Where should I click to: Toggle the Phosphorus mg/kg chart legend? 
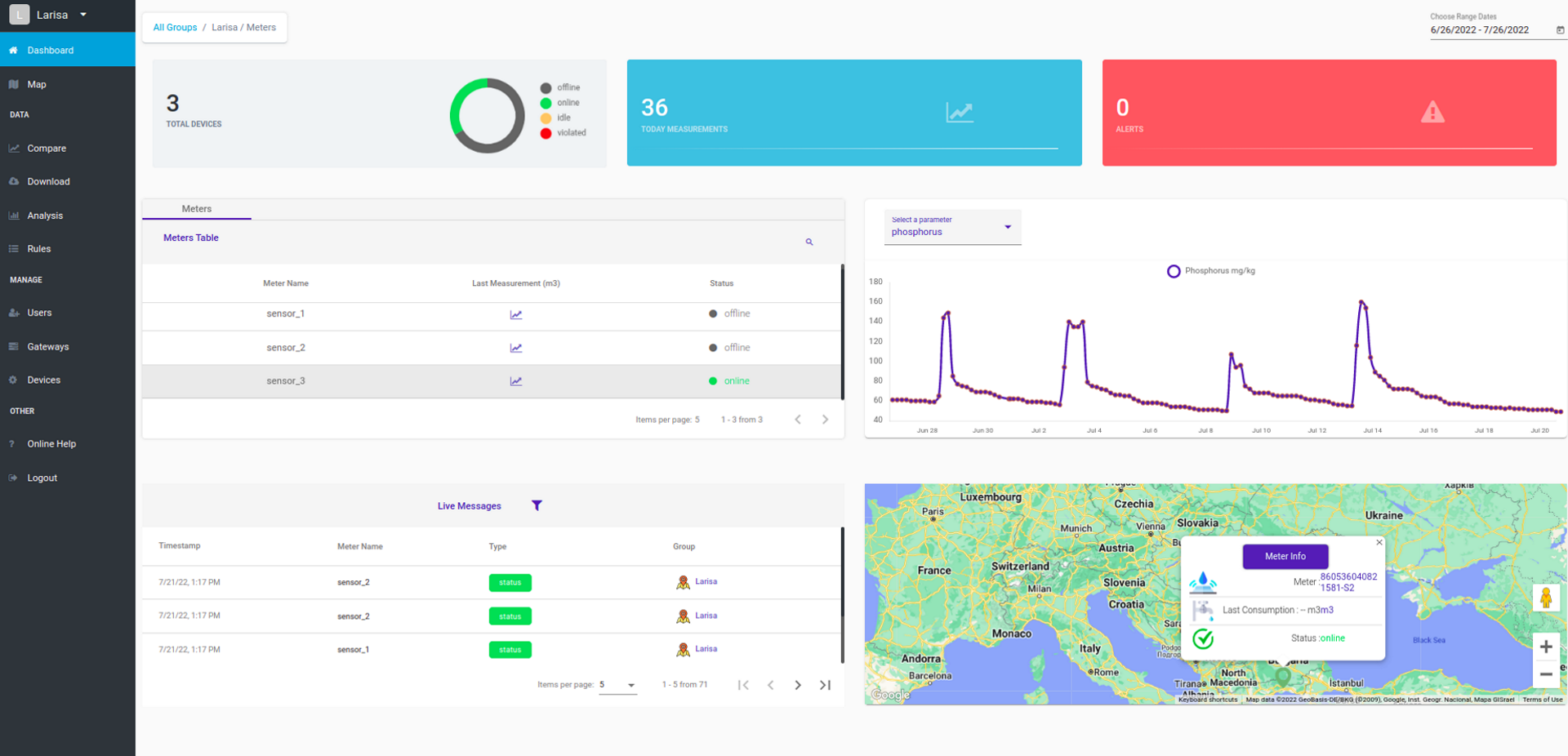[1211, 271]
